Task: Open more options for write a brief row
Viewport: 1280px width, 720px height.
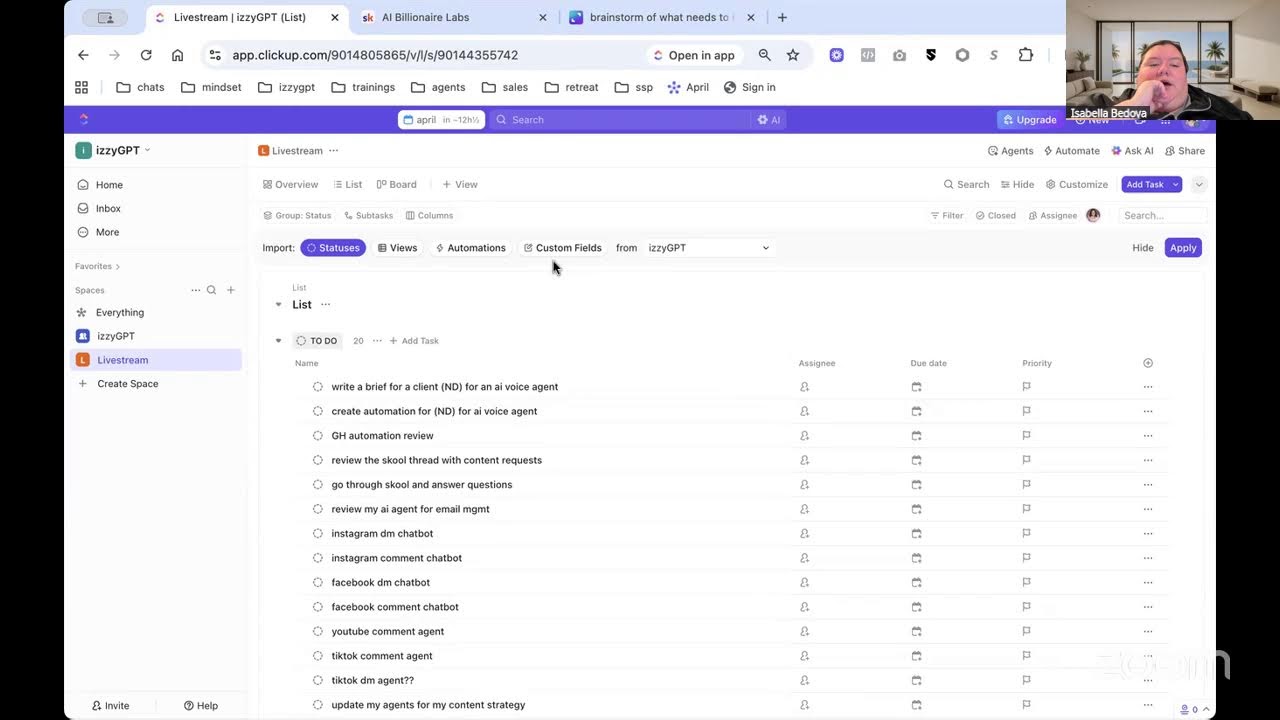Action: tap(1148, 387)
